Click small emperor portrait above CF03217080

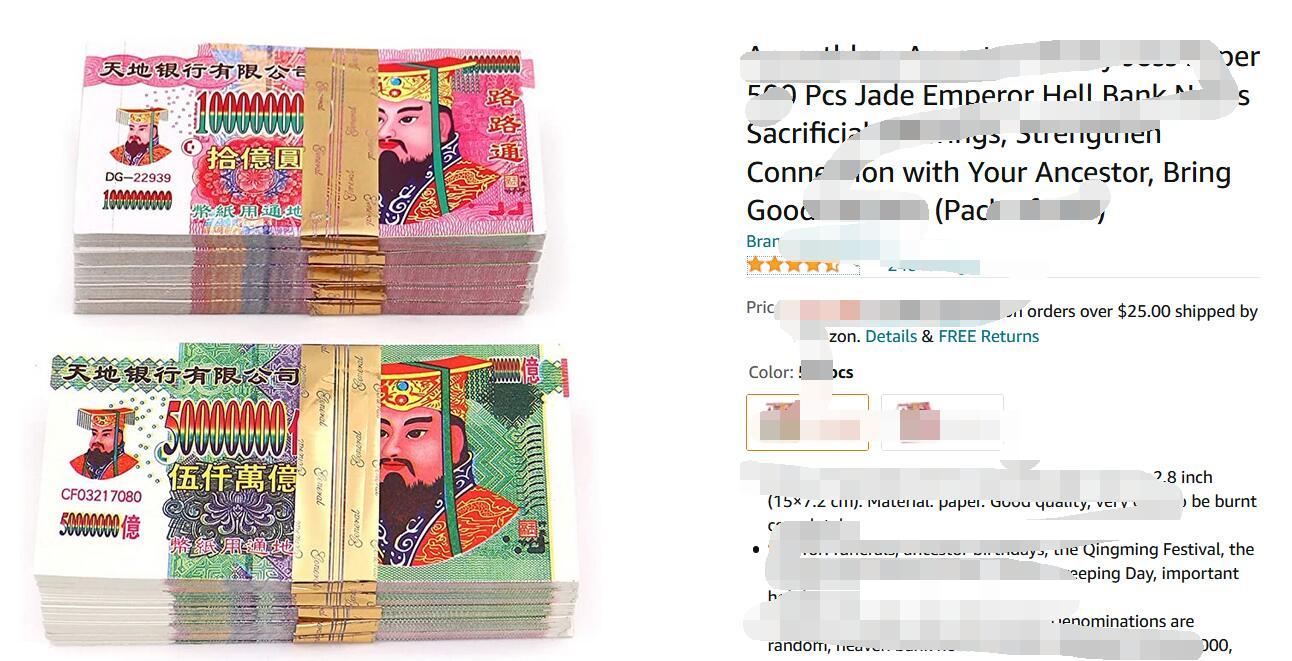[102, 441]
